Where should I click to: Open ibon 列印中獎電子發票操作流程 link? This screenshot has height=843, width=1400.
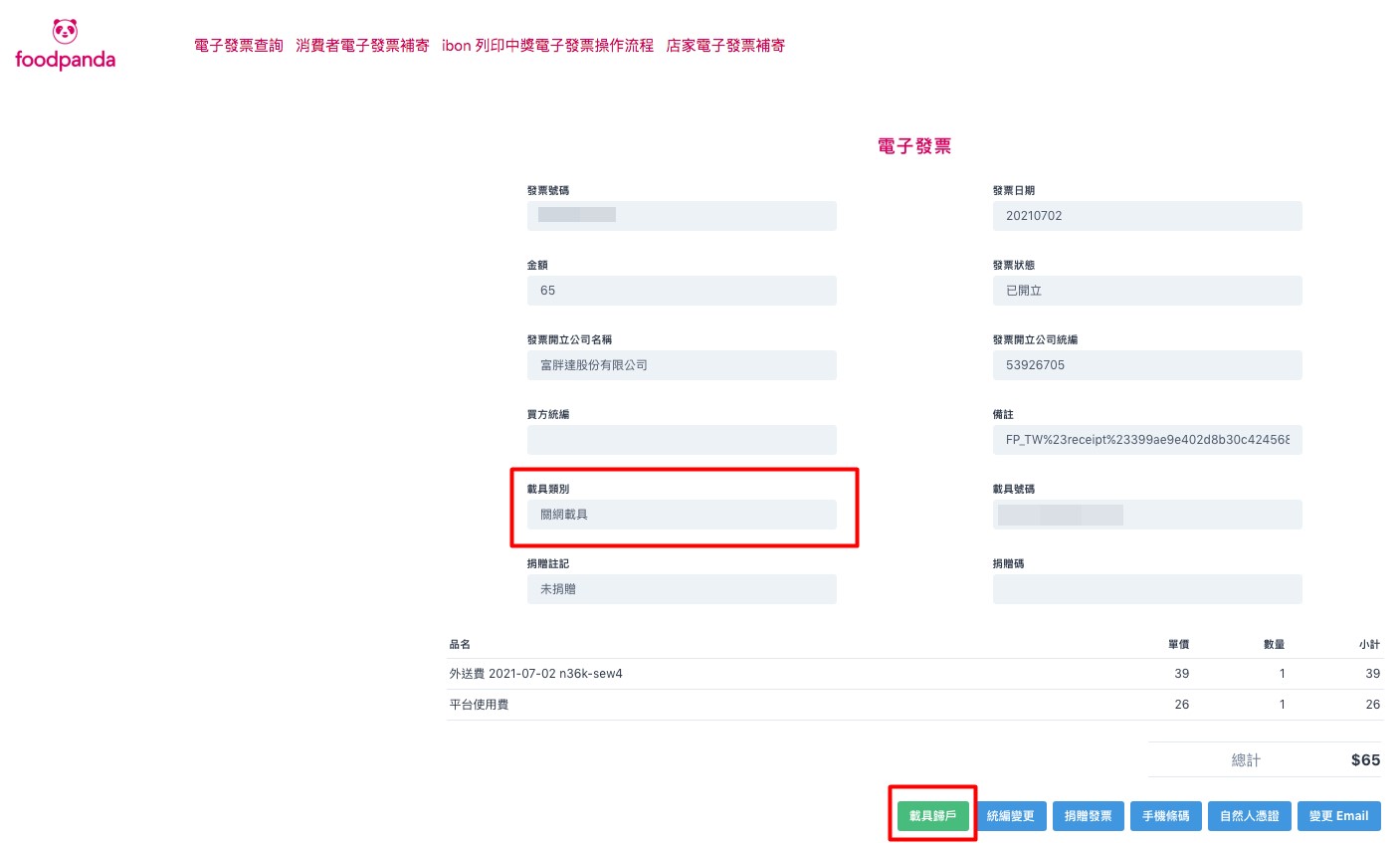click(547, 46)
